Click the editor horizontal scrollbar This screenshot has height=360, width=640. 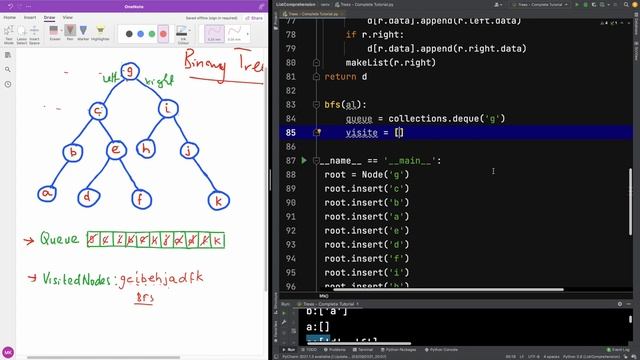pos(449,289)
